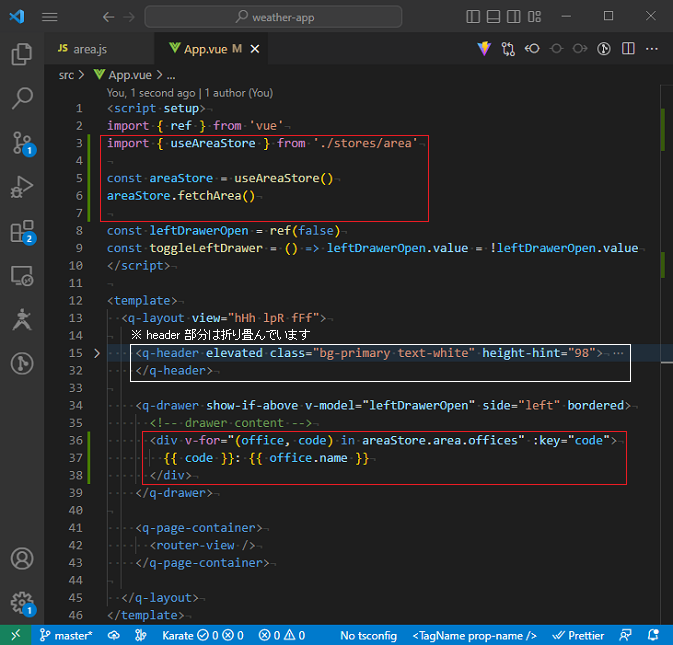Click the Karate status bar entry
673x645 pixels.
click(203, 635)
